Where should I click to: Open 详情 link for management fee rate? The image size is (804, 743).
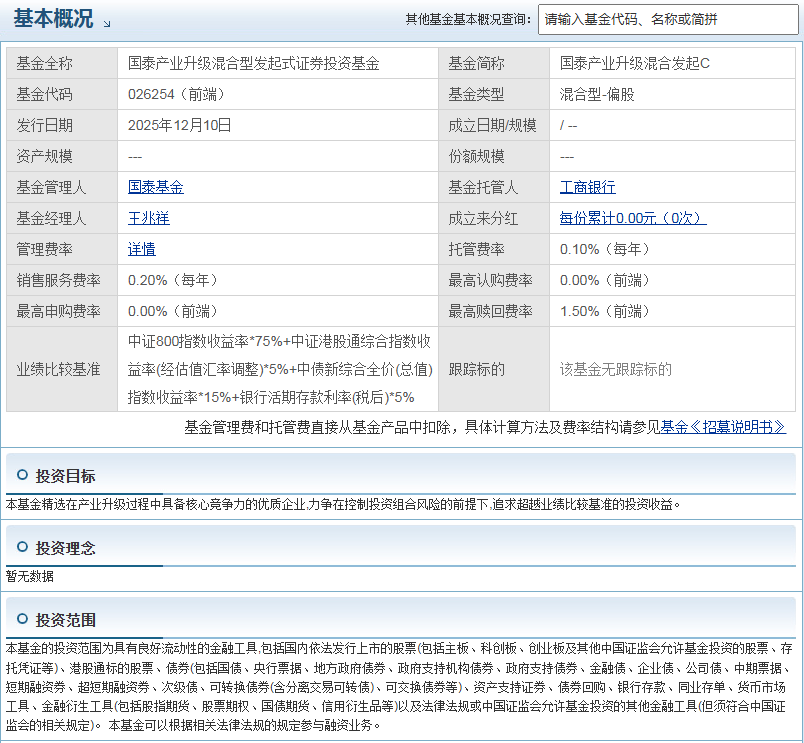[x=142, y=249]
